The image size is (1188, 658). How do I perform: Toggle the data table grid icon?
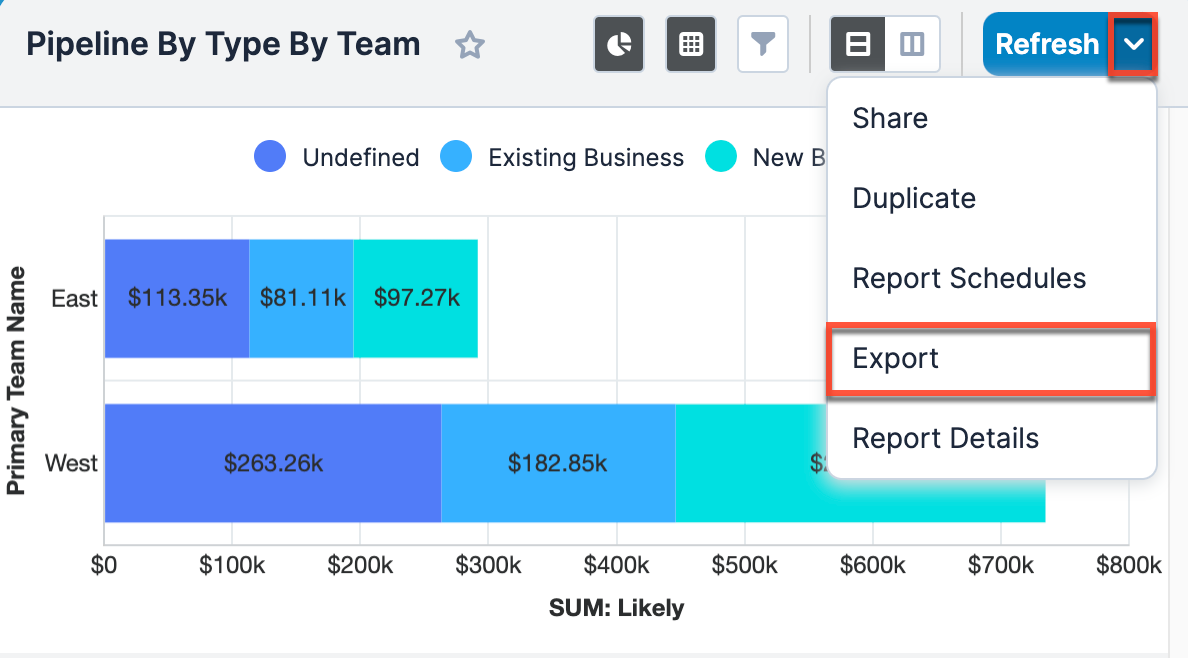691,45
